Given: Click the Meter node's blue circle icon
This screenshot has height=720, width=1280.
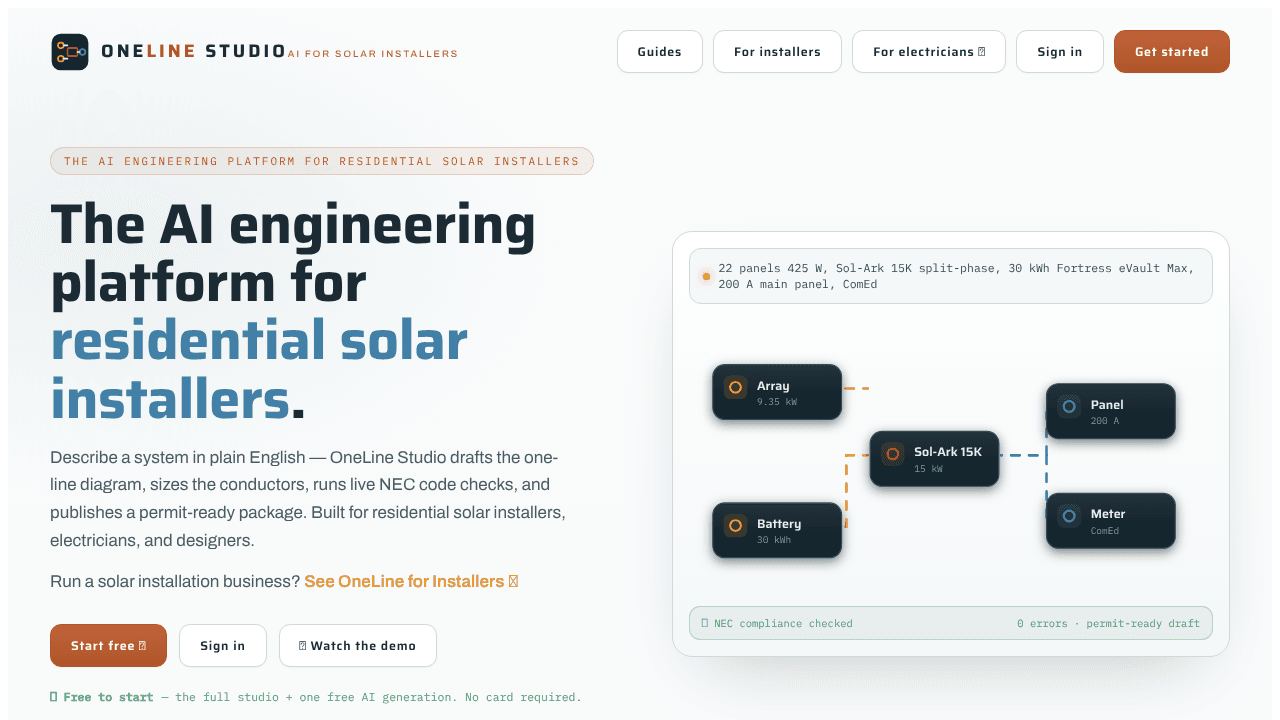Looking at the screenshot, I should (x=1069, y=516).
